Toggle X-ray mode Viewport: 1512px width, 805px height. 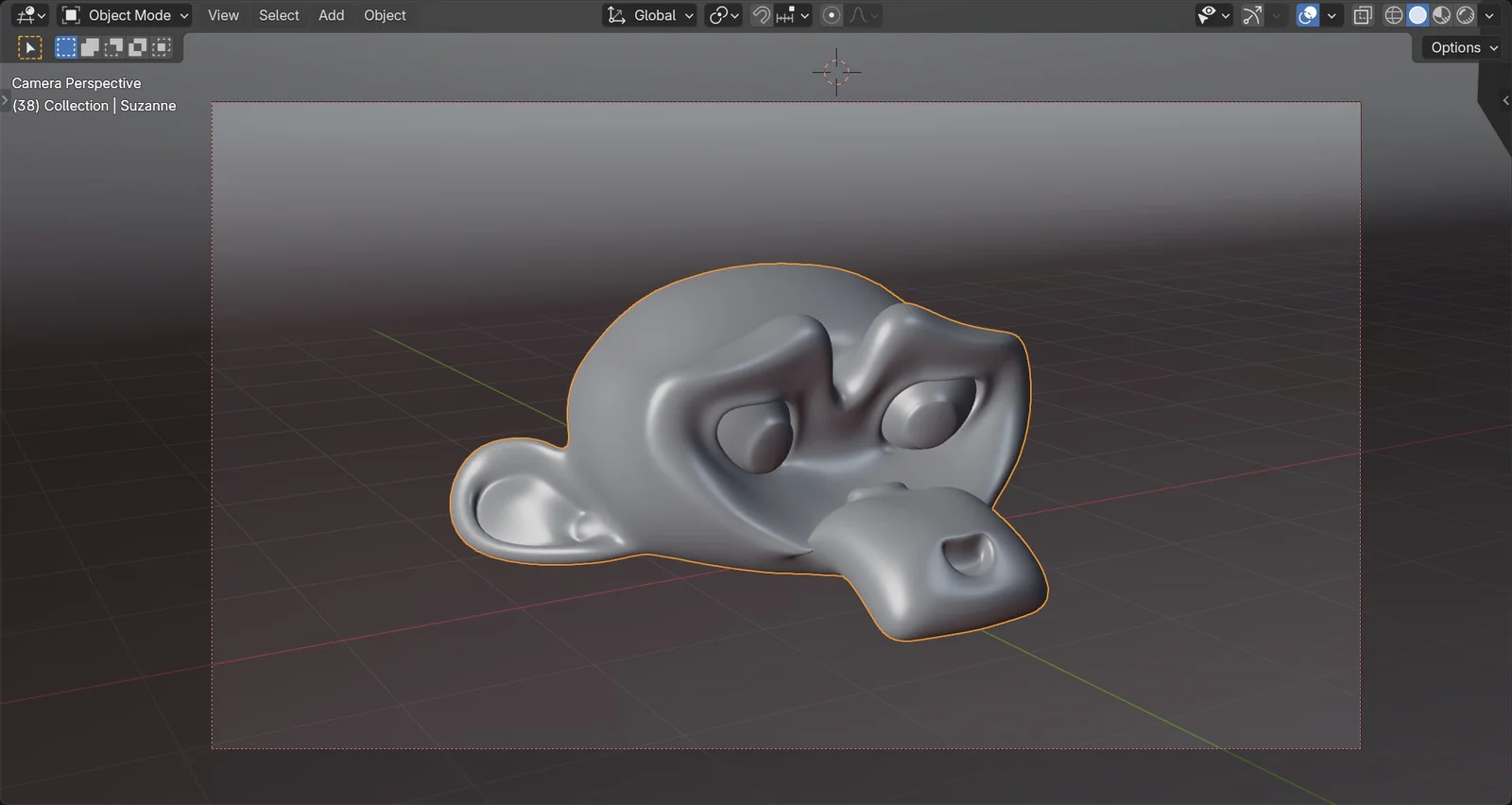click(1363, 15)
